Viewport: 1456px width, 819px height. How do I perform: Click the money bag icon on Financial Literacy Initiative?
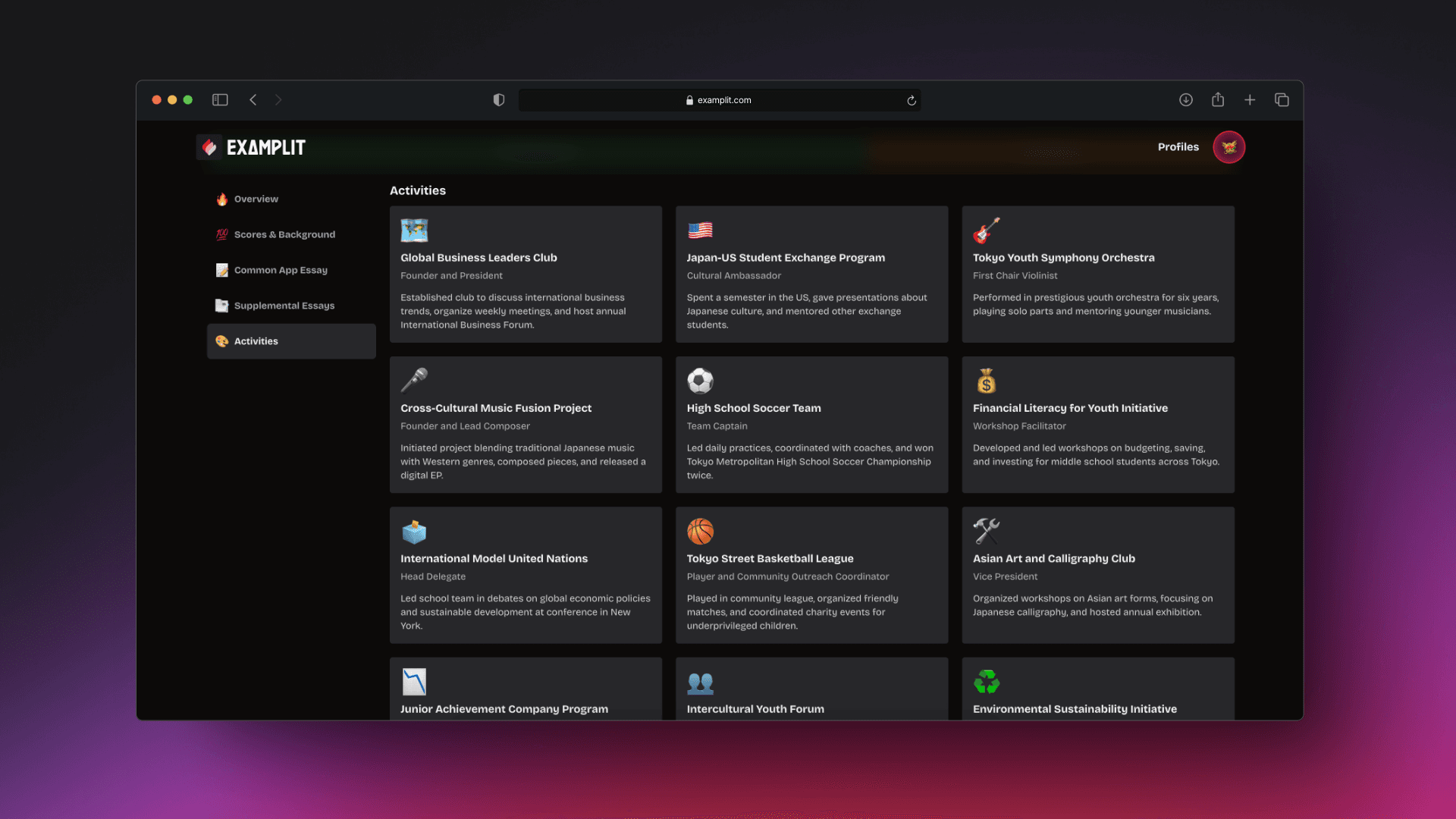click(987, 381)
